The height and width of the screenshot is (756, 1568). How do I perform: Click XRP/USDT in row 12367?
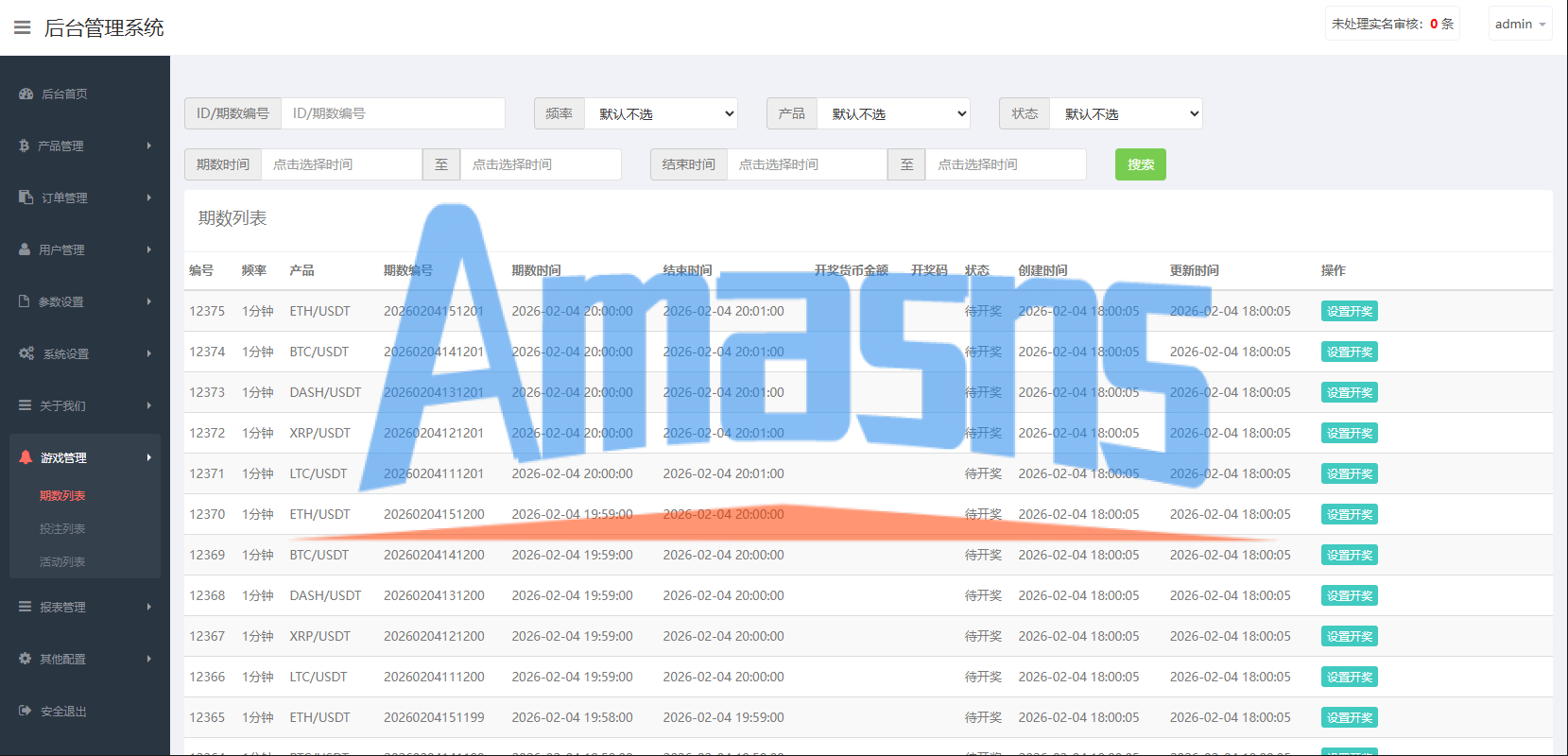(x=319, y=636)
